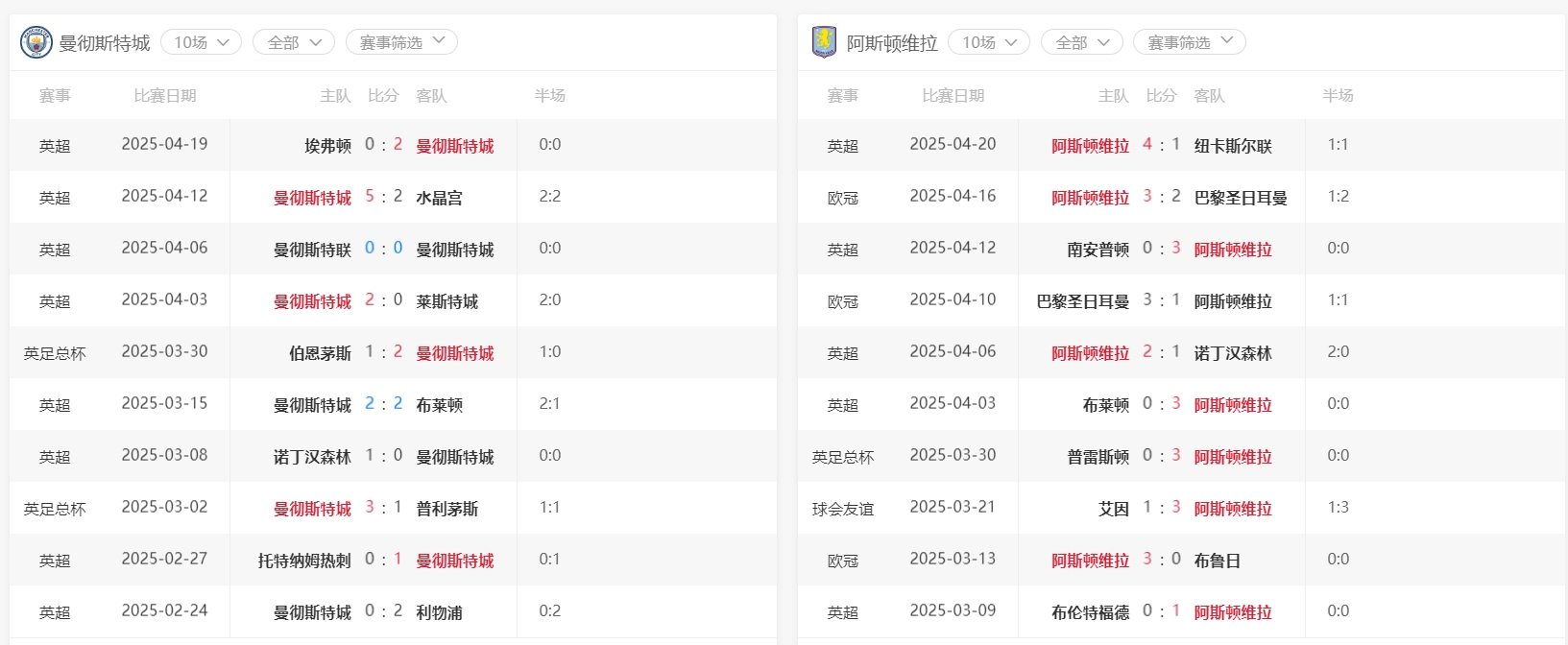This screenshot has height=645, width=1568.
Task: Open the 曼彻斯特联 0:0 derby score
Action: tap(383, 249)
